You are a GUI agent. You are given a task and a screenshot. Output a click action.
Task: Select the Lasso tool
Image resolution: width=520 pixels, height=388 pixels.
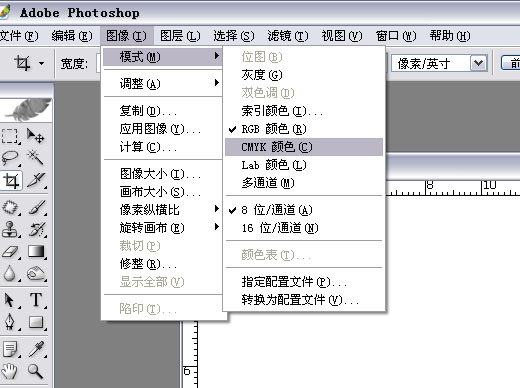10,158
